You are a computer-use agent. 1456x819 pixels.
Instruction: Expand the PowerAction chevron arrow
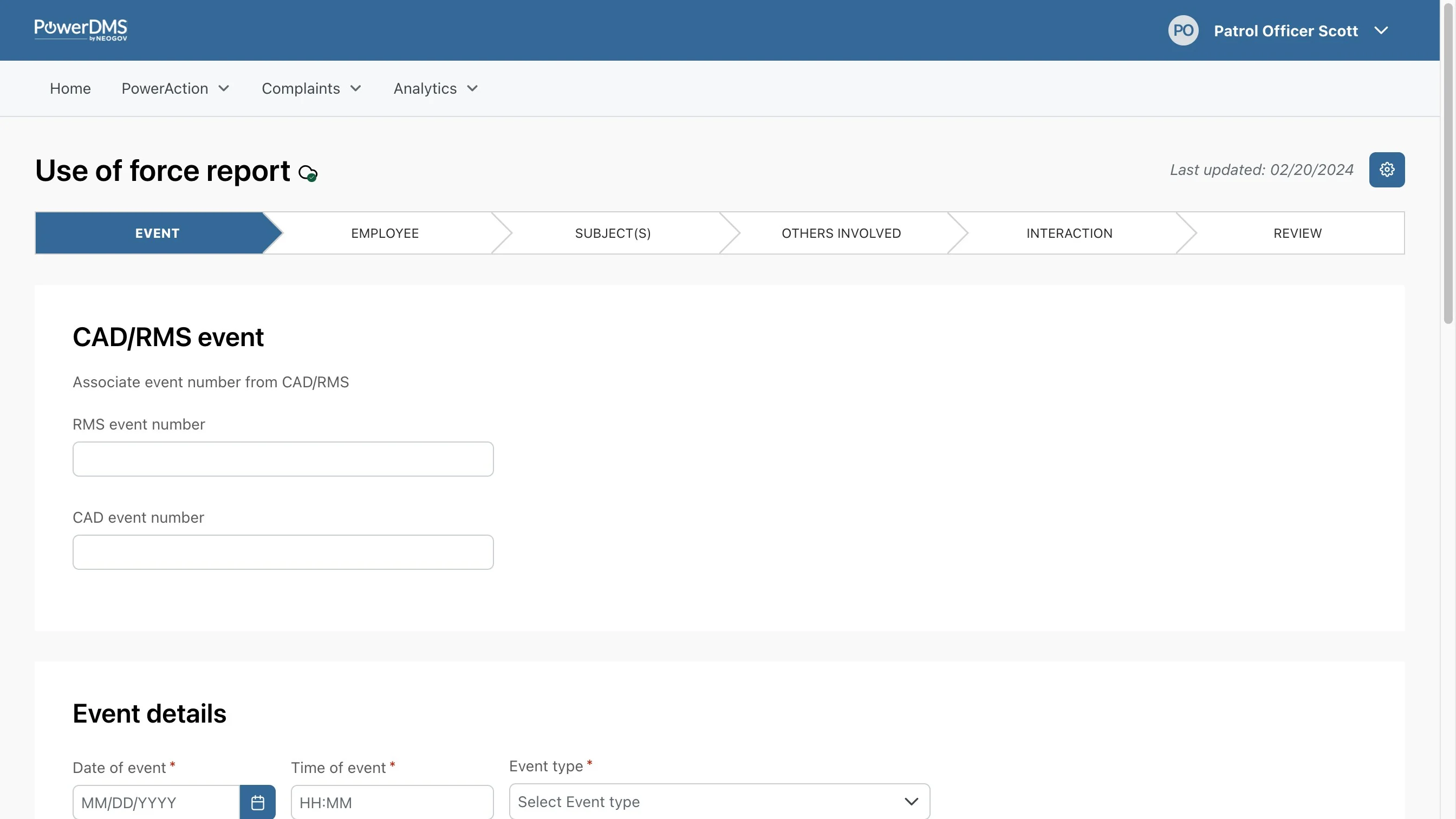(224, 89)
